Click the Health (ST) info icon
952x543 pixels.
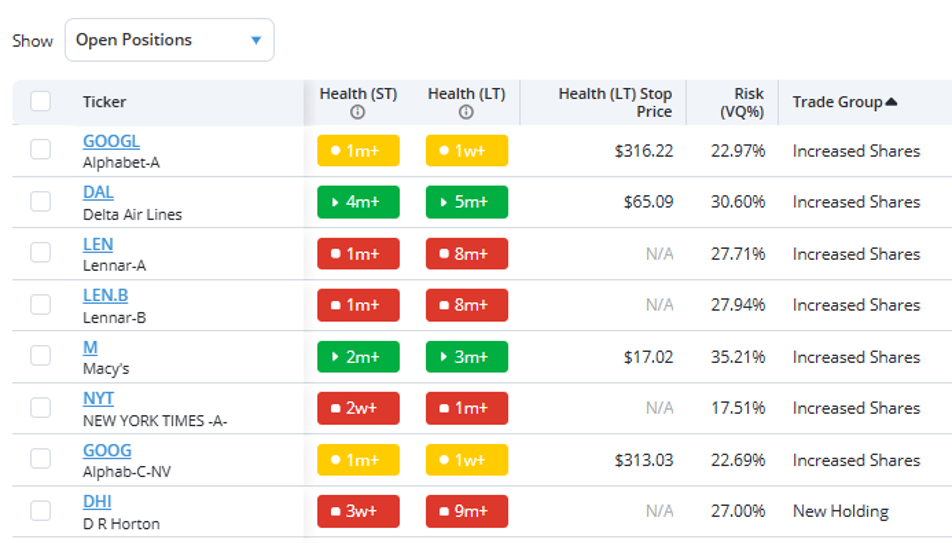point(358,112)
